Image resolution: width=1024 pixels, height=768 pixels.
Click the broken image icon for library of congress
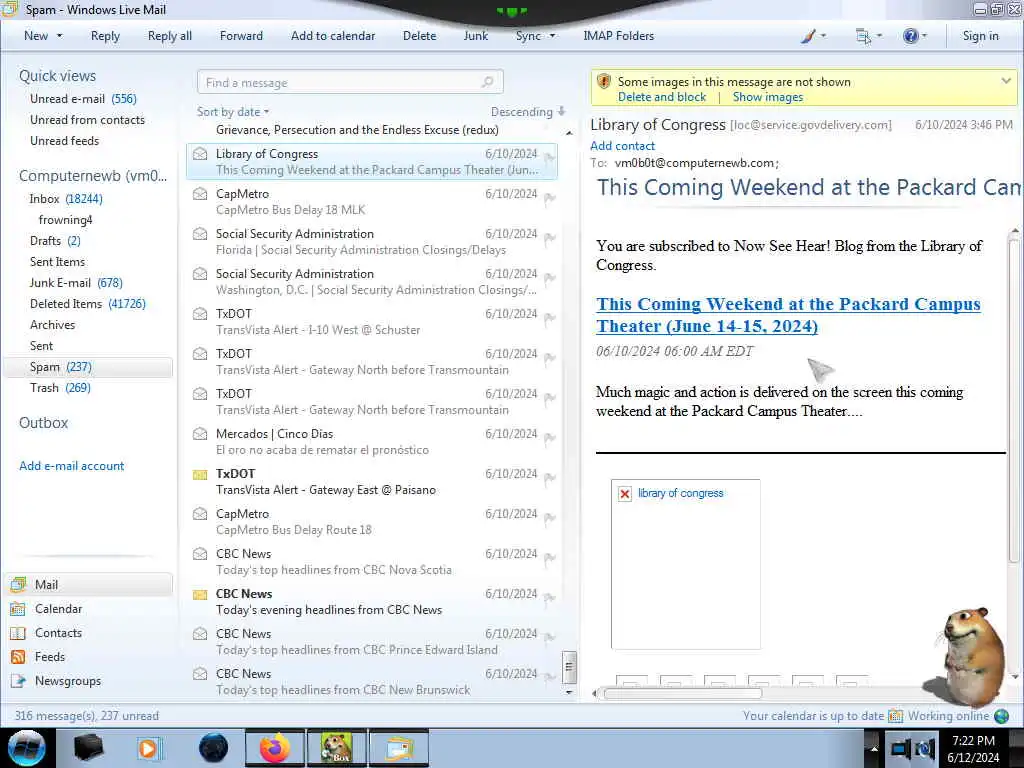point(624,493)
